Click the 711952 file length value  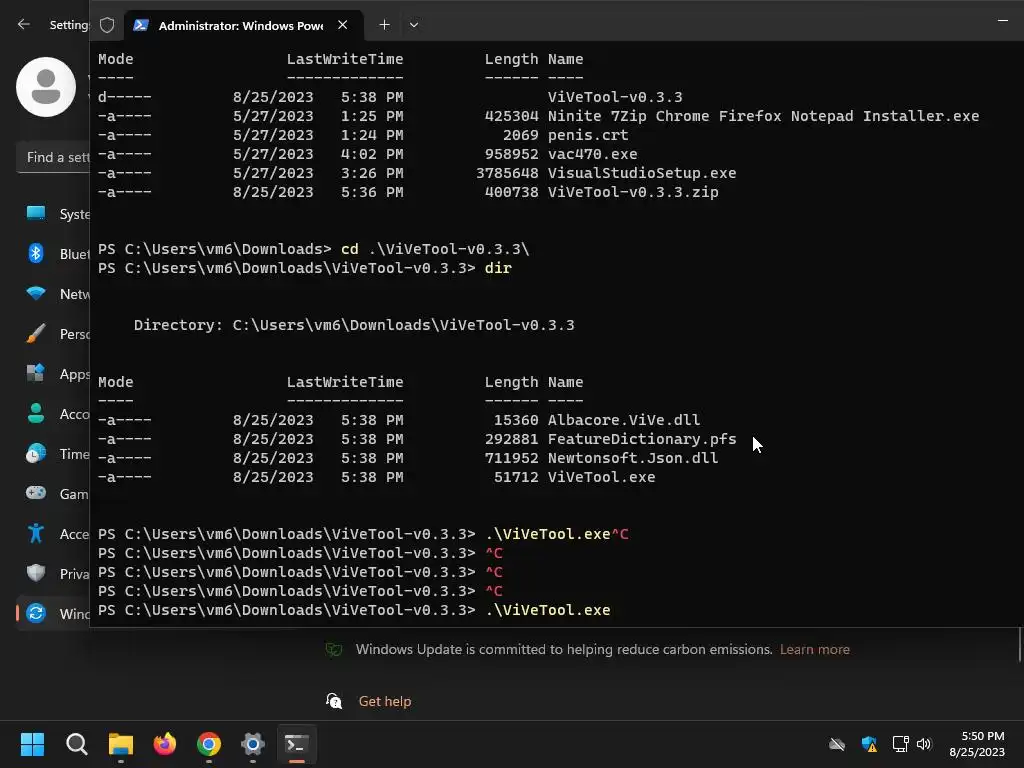[x=511, y=458]
